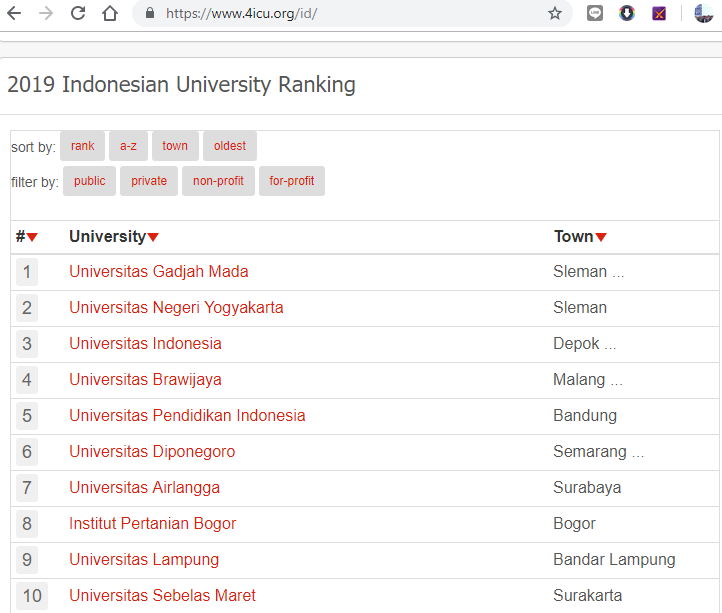Image resolution: width=722 pixels, height=613 pixels.
Task: Sort universities by oldest
Action: (230, 146)
